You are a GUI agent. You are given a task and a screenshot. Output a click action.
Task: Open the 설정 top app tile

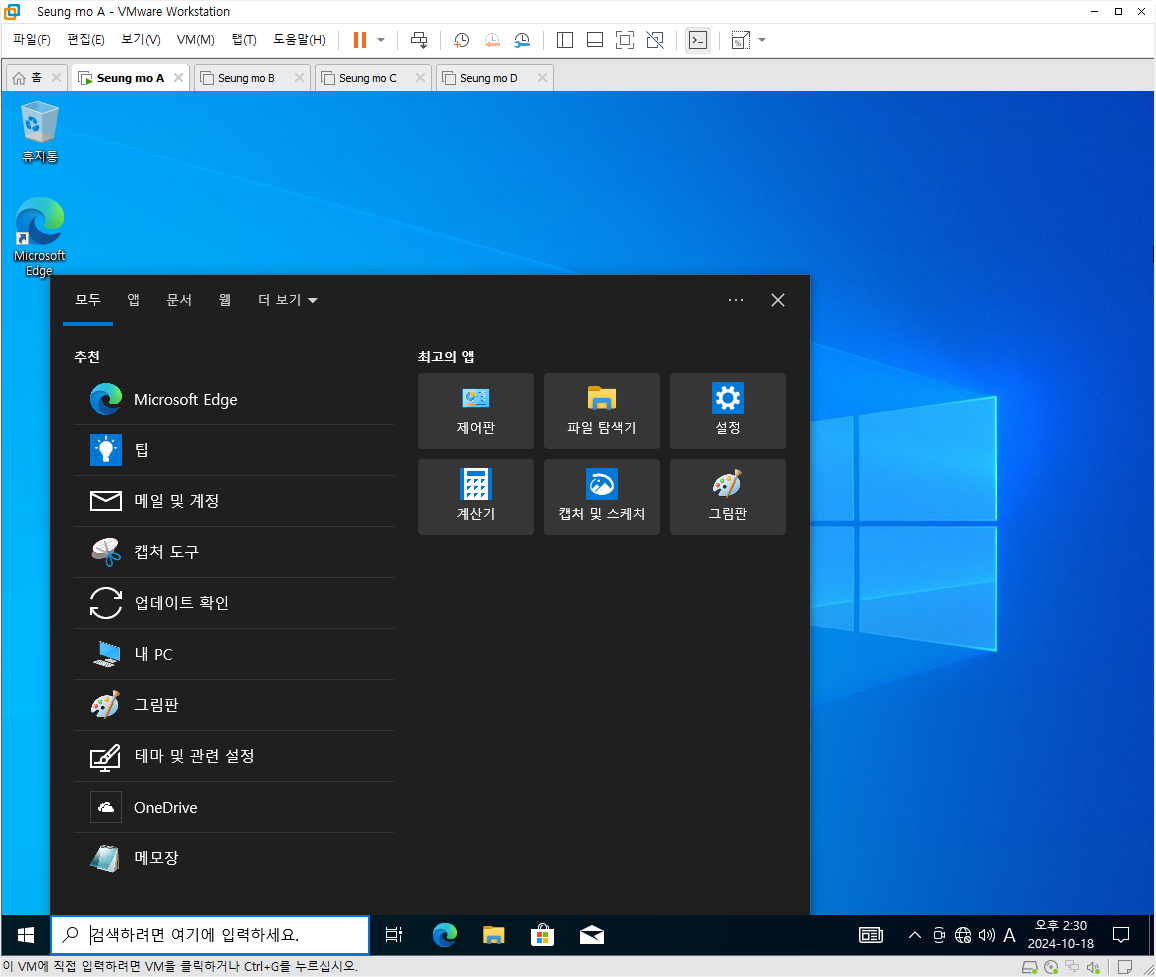click(x=728, y=411)
